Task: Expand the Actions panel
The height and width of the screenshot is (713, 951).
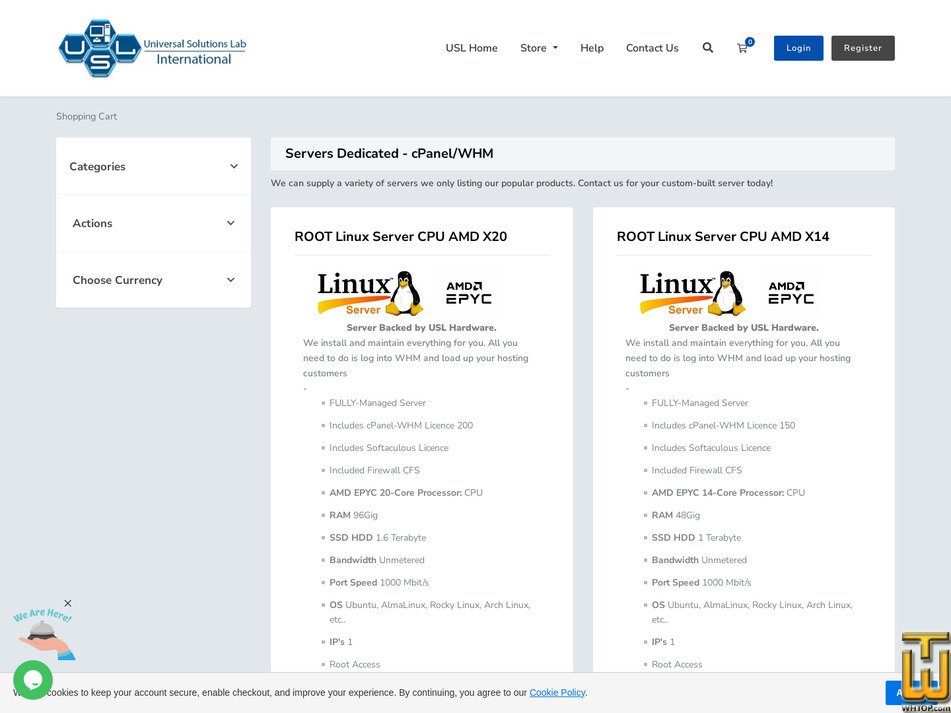Action: [x=153, y=223]
